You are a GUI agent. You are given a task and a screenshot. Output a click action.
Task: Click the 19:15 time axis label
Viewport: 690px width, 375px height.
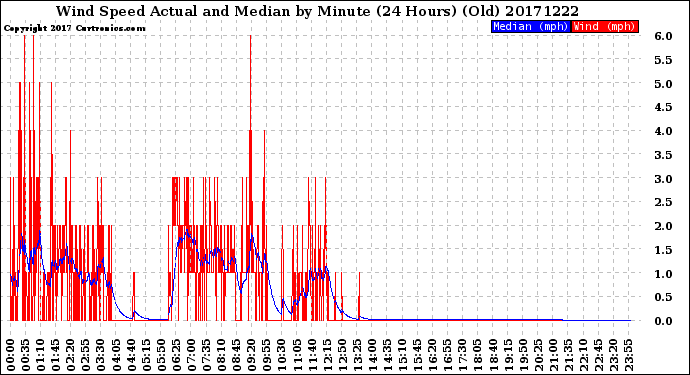508,355
